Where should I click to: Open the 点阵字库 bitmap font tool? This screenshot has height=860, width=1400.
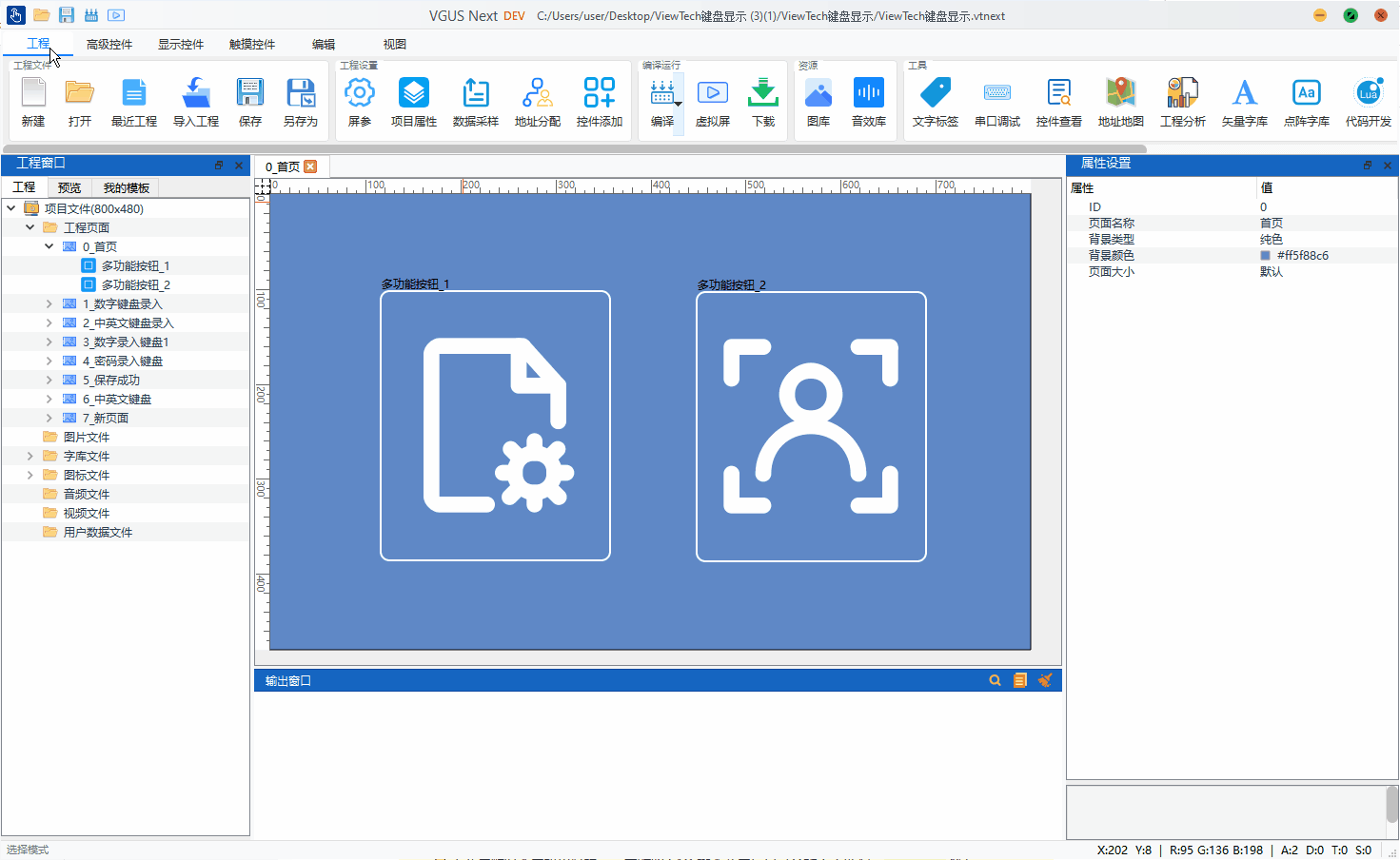(1307, 102)
